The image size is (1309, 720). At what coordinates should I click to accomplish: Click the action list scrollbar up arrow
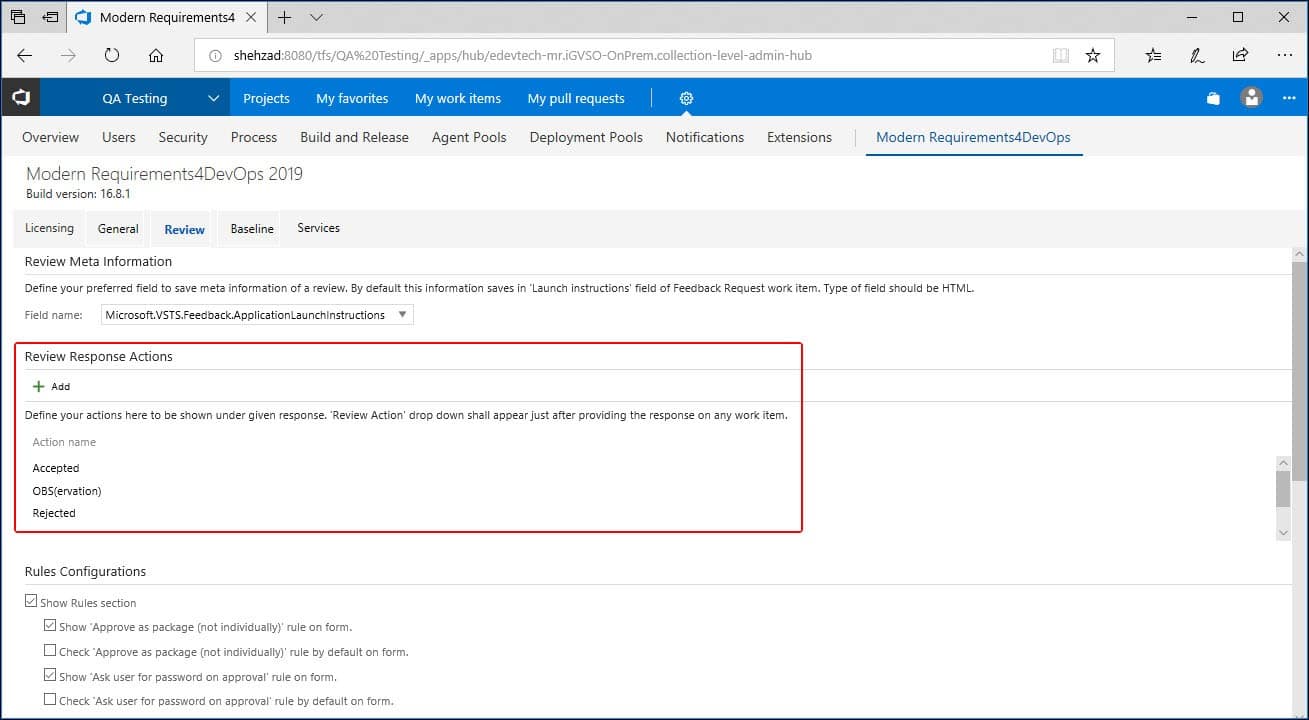[x=1284, y=463]
